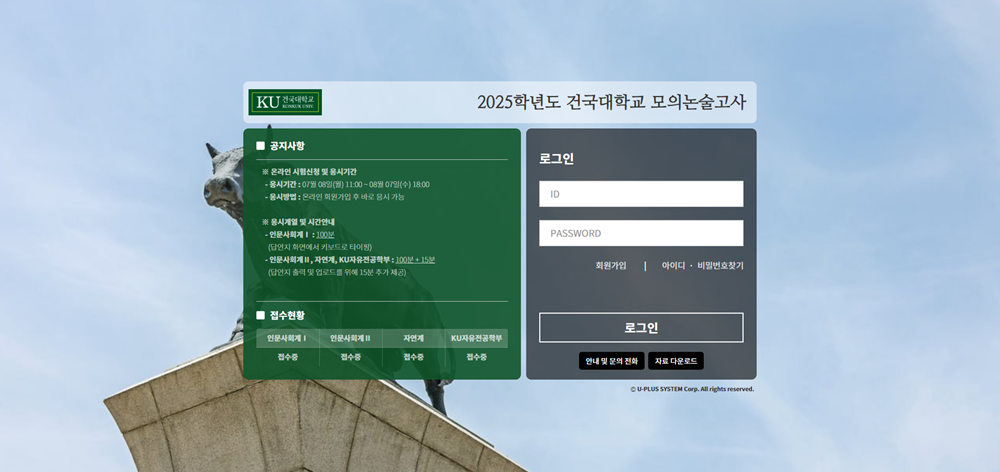This screenshot has width=1000, height=472.
Task: Click the 자료 다운로드 button
Action: 676,361
